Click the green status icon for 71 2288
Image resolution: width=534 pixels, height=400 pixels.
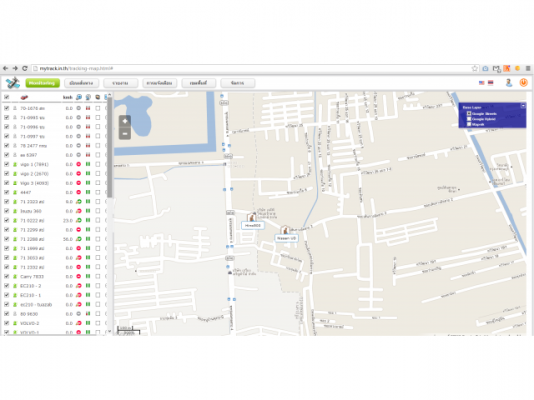pos(79,239)
